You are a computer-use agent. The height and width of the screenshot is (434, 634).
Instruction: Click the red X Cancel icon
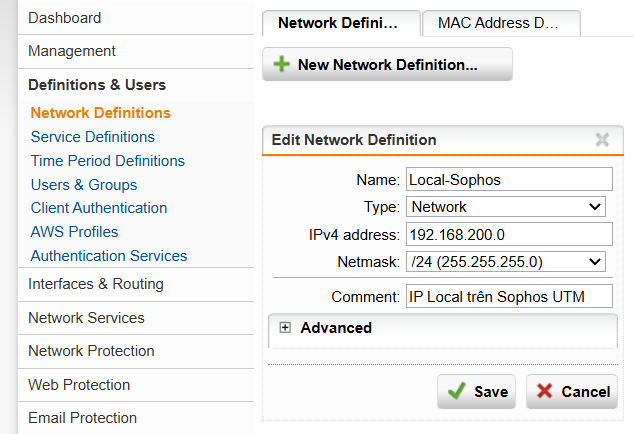pos(544,392)
